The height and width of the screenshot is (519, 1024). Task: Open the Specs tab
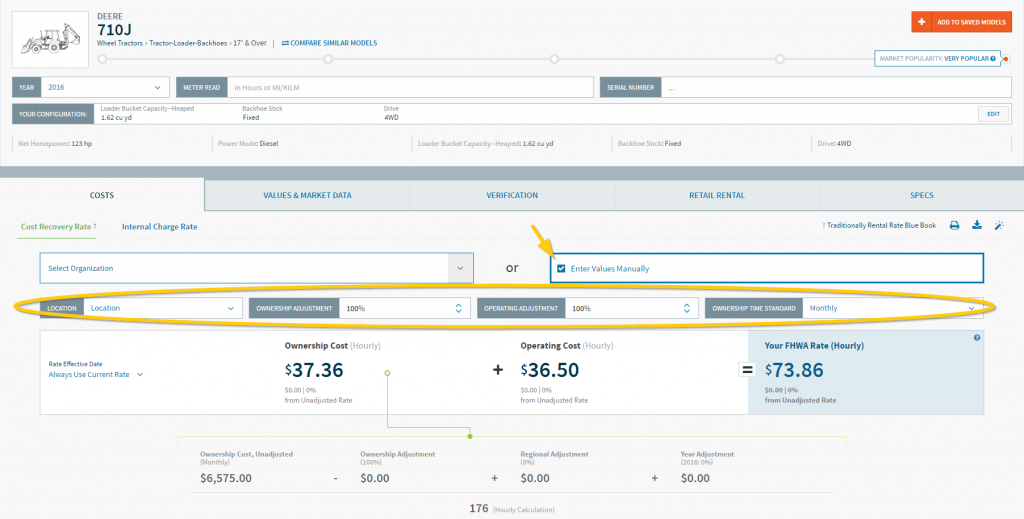[x=921, y=195]
